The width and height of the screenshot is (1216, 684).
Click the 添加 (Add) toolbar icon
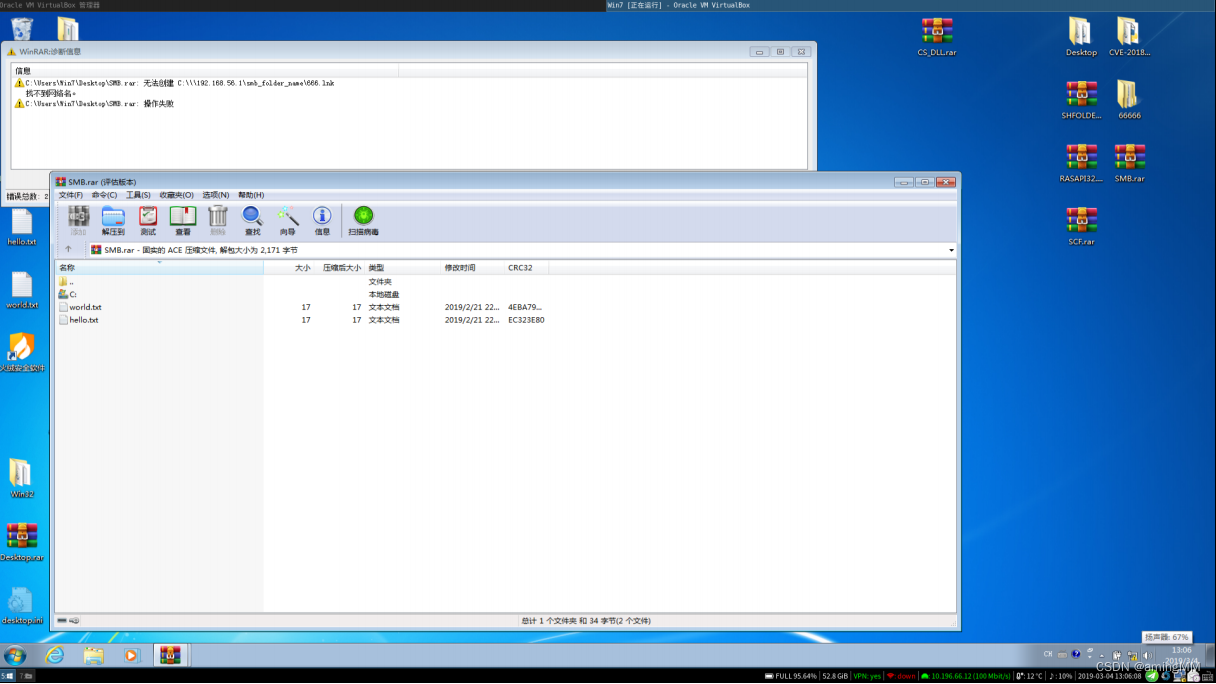tap(78, 221)
